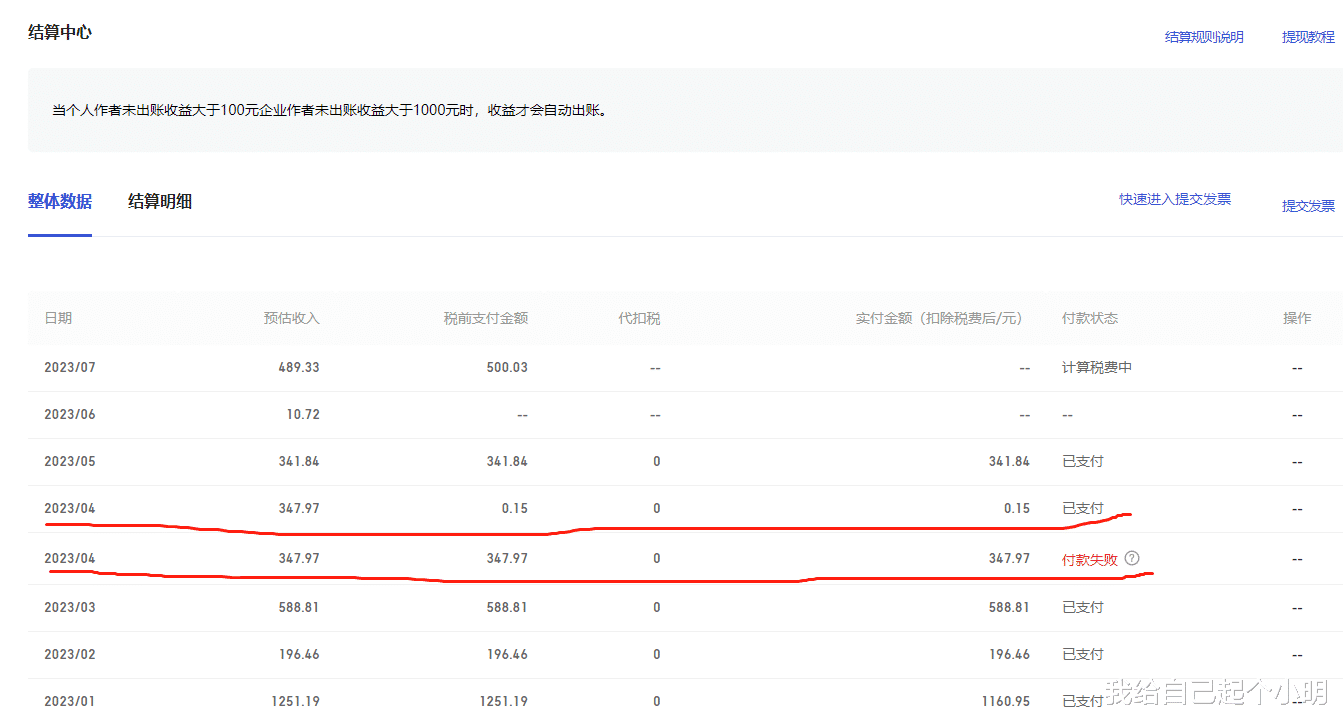Select the 2023/01 date cell

pos(70,701)
